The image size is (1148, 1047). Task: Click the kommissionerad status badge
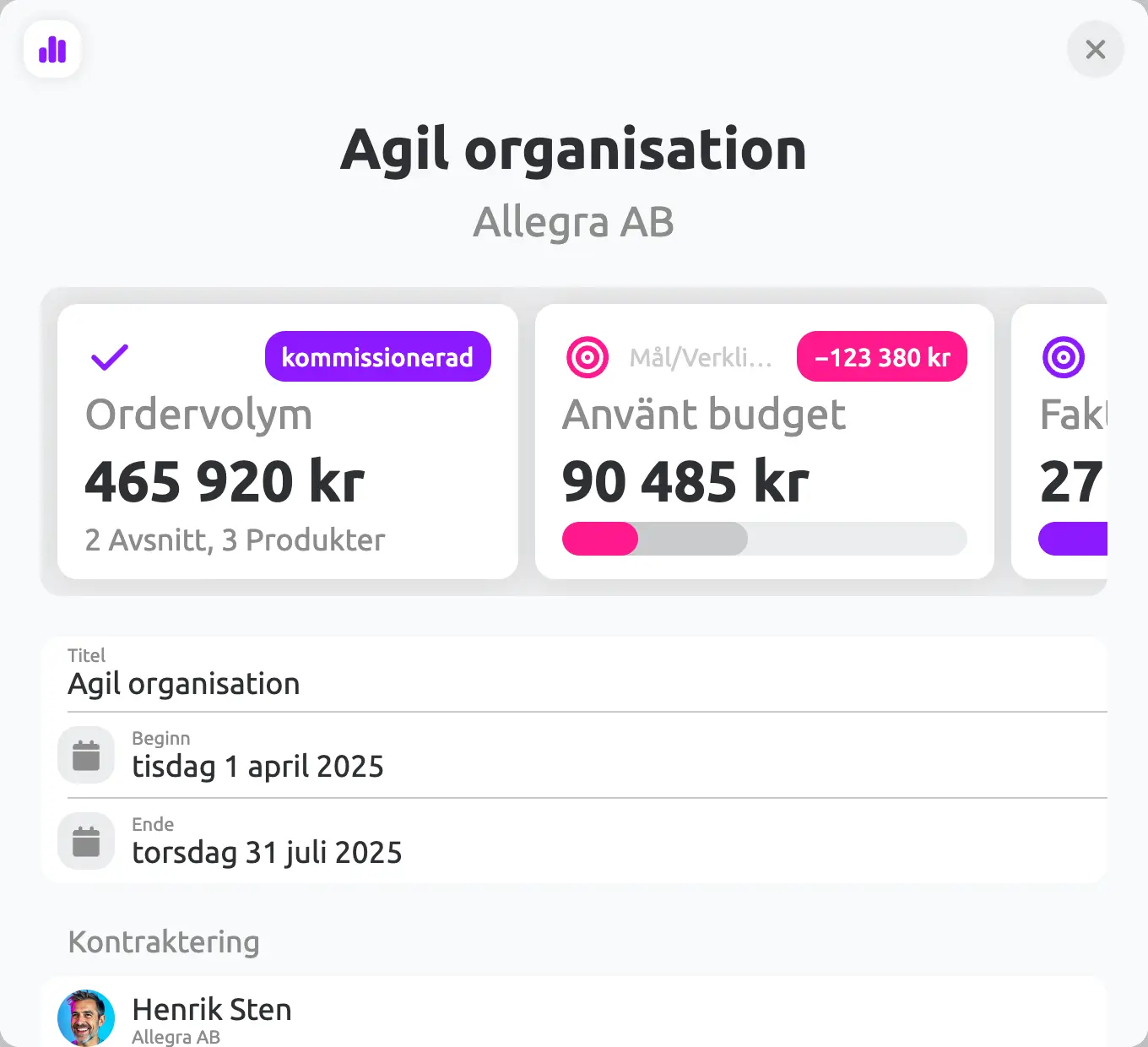378,356
